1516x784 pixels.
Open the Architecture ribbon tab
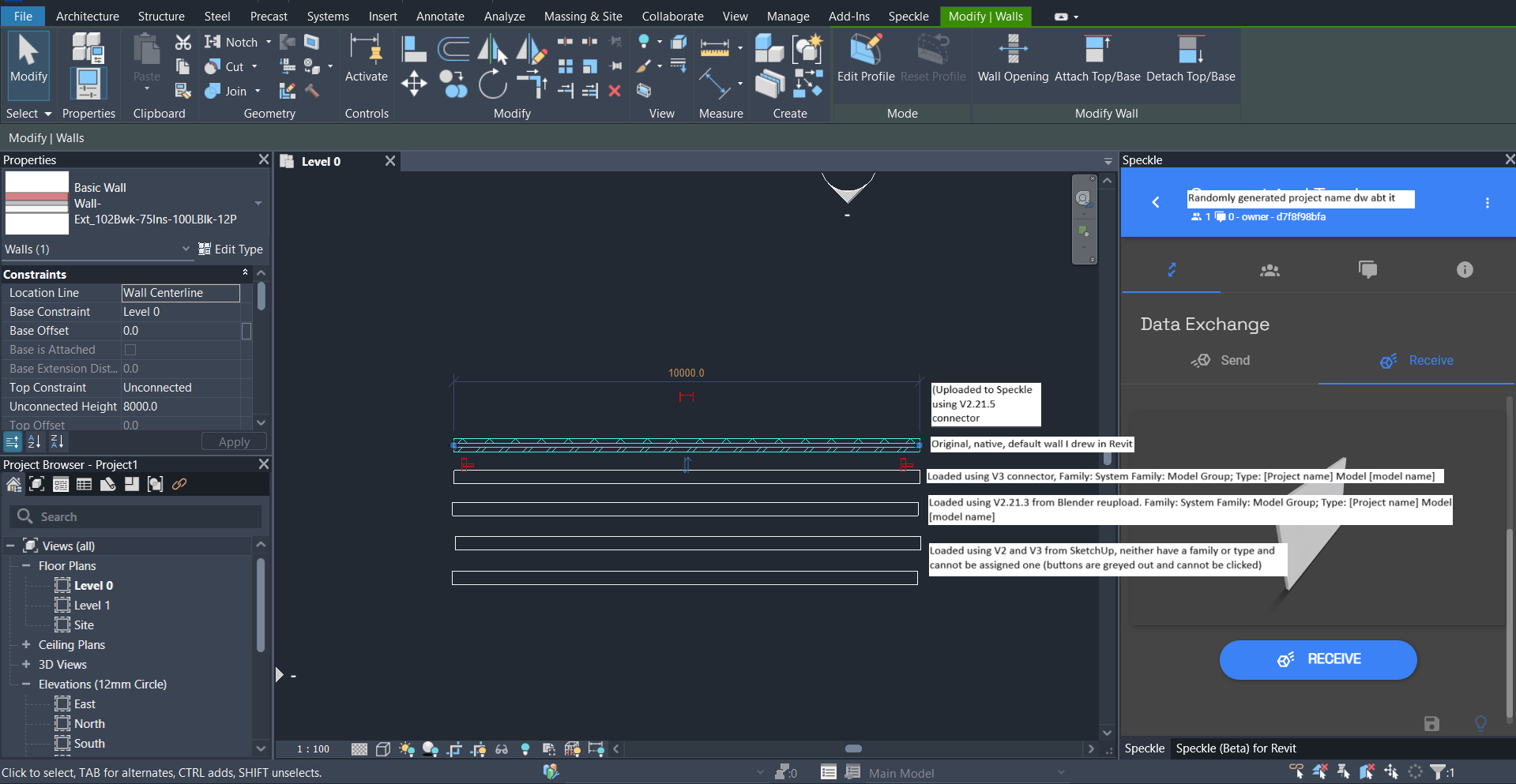[x=88, y=16]
